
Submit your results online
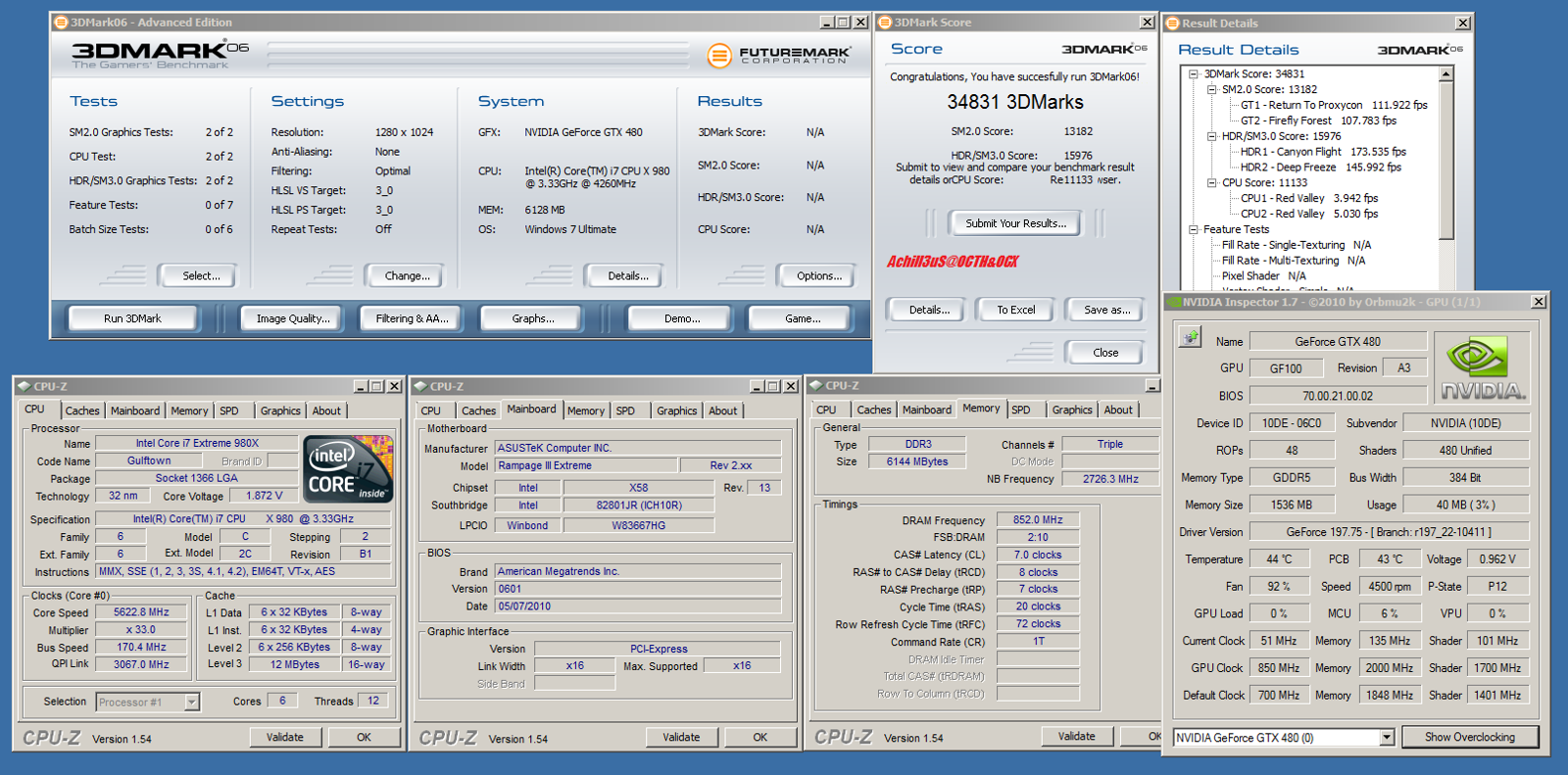[1015, 223]
